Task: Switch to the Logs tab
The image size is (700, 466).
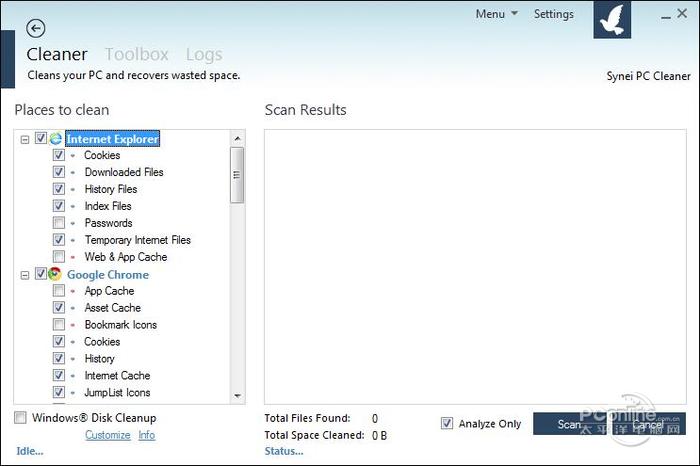Action: 204,54
